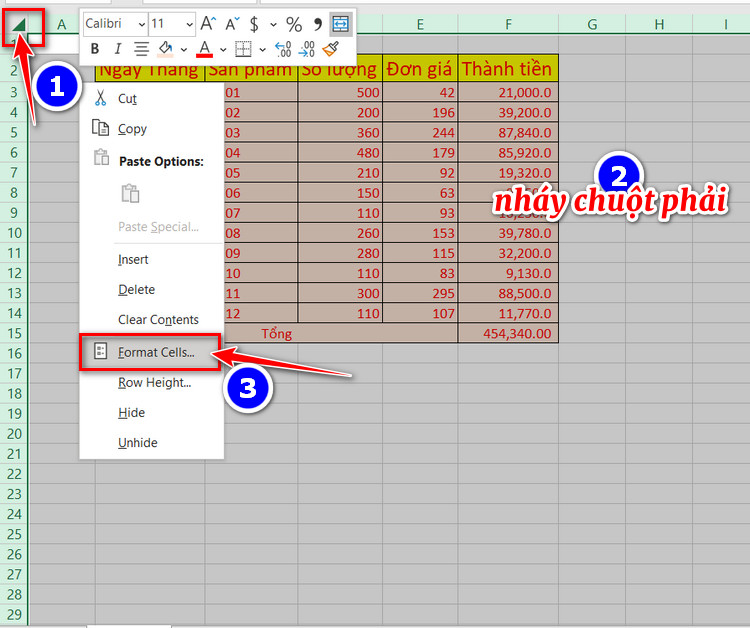The image size is (750, 628).
Task: Apply percent style format
Action: (x=294, y=24)
